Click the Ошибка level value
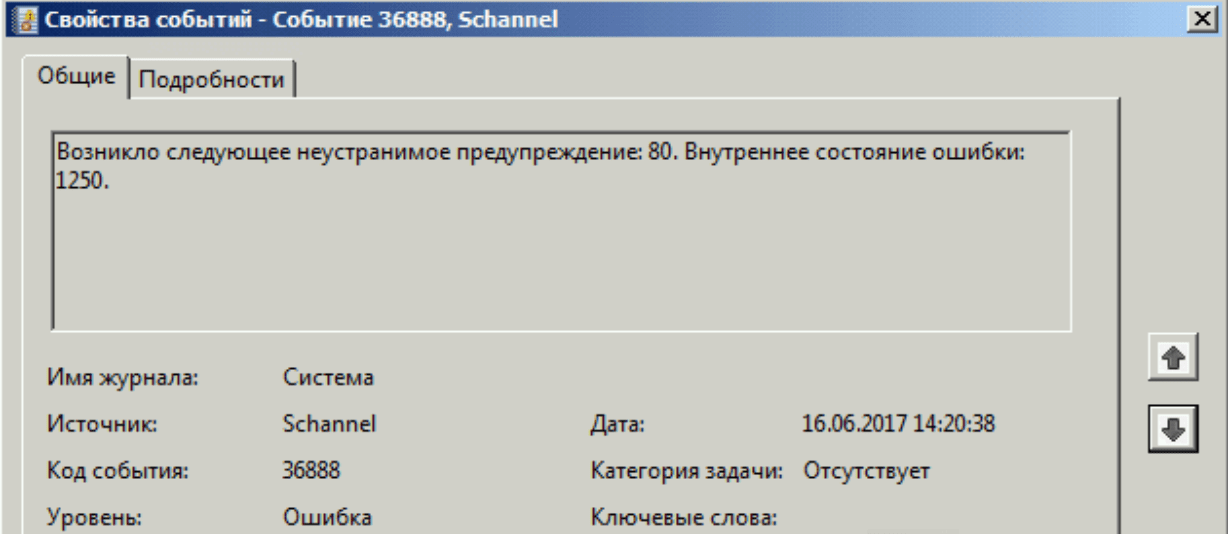 pos(327,517)
